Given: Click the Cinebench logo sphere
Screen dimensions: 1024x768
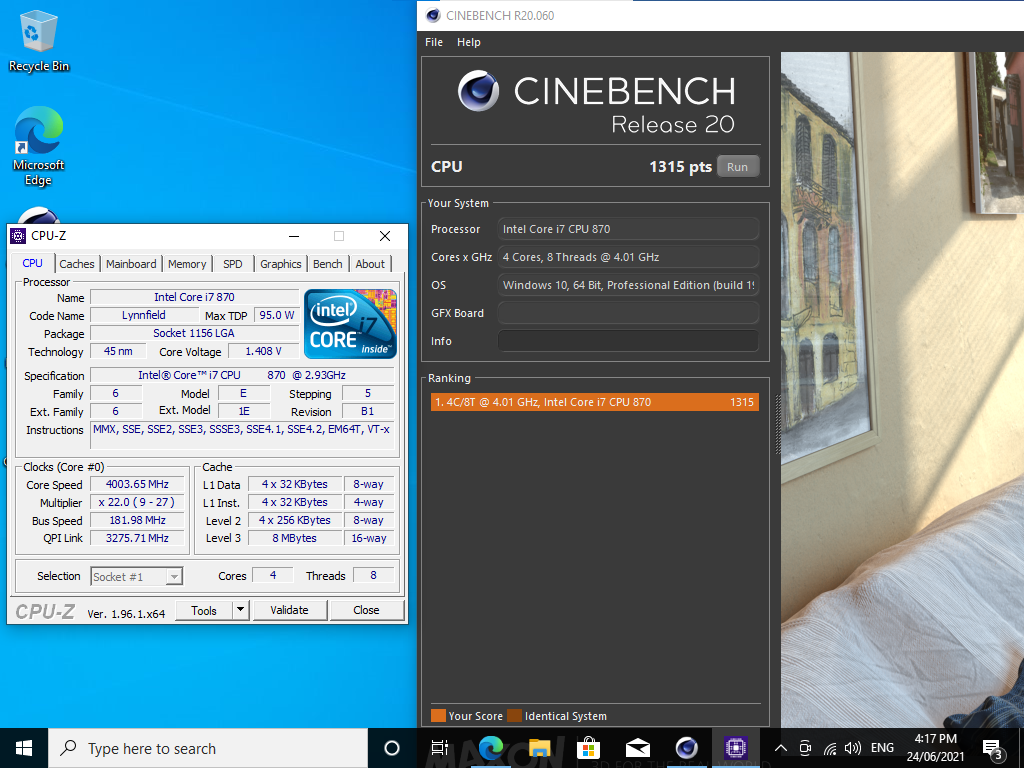Looking at the screenshot, I should pyautogui.click(x=477, y=91).
